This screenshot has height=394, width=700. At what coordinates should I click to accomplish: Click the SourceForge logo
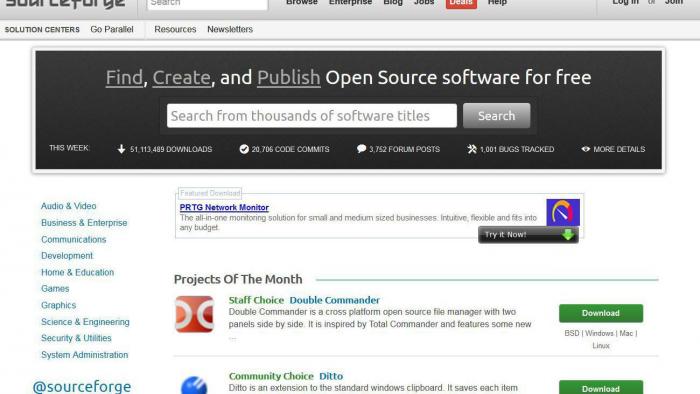pyautogui.click(x=66, y=4)
